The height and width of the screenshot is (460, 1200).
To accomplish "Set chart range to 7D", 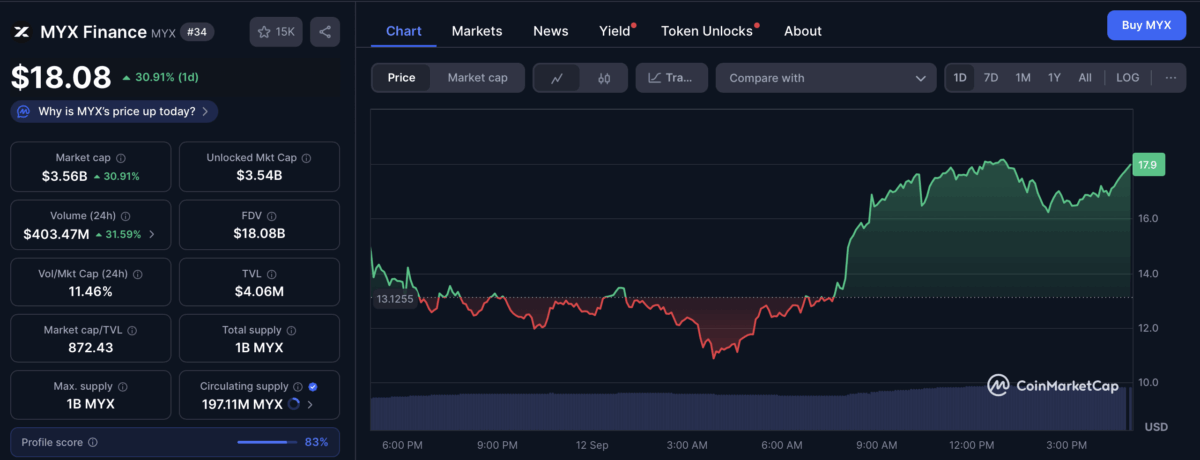I will 991,78.
